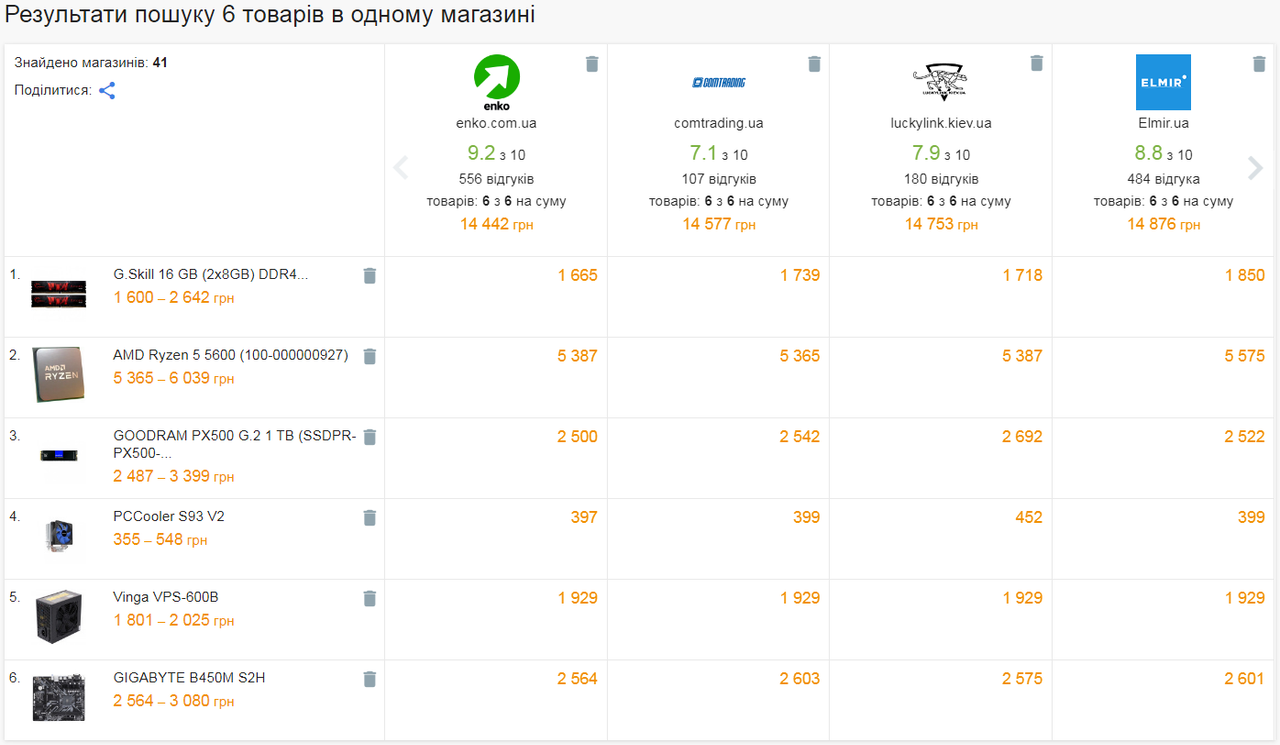The width and height of the screenshot is (1280, 745).
Task: Click price range 5 365 – 6 039 грн
Action: (x=174, y=379)
